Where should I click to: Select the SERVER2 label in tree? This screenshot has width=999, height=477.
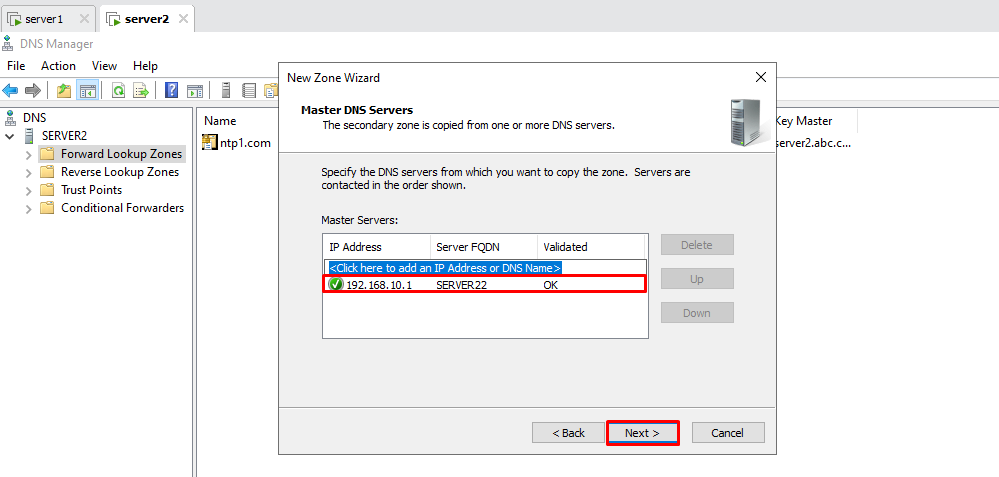64,136
